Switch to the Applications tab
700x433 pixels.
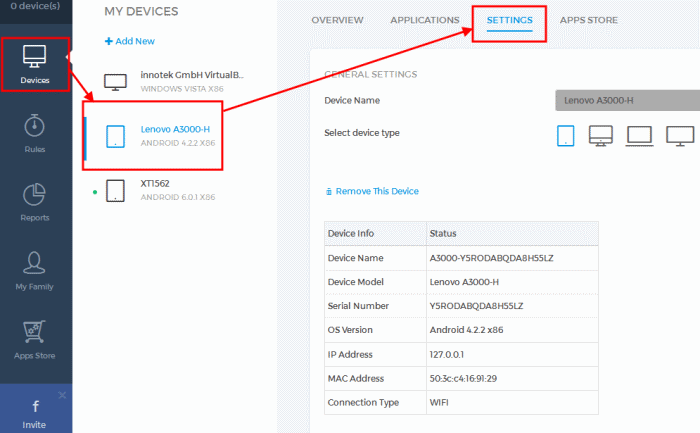pyautogui.click(x=425, y=20)
